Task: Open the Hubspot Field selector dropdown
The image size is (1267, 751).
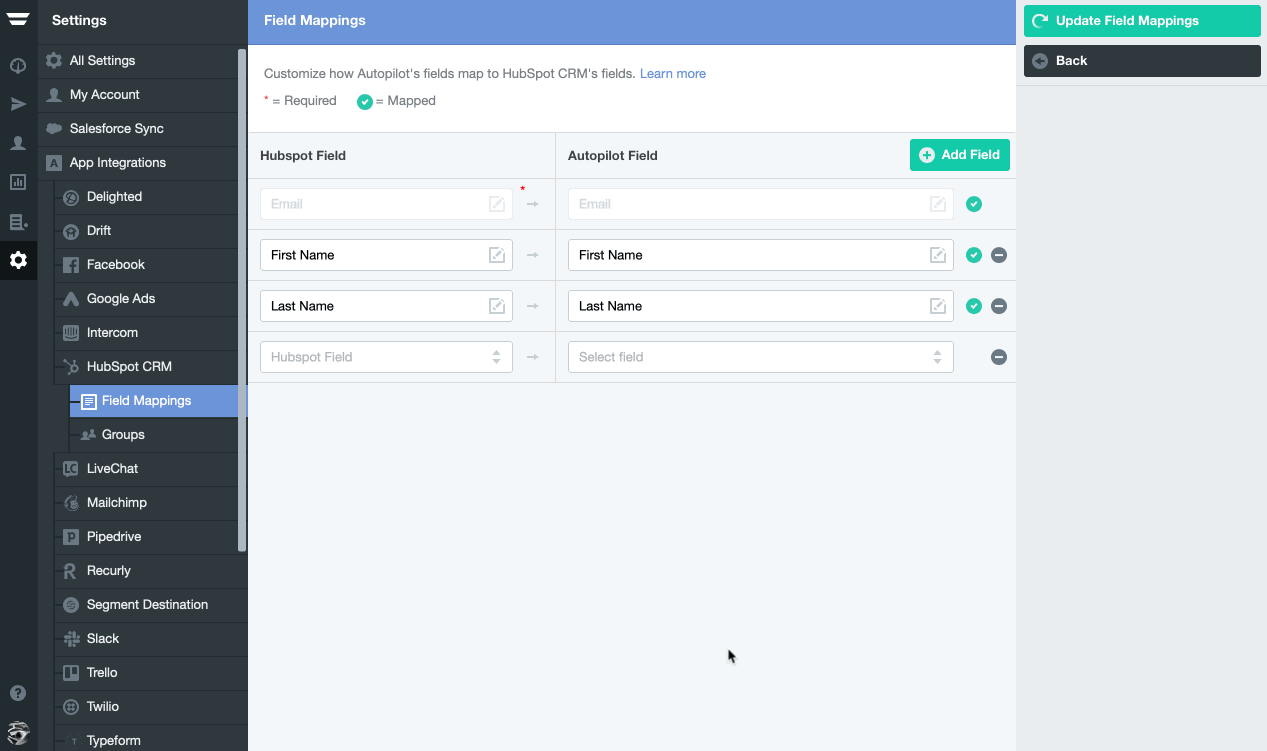Action: coord(386,356)
